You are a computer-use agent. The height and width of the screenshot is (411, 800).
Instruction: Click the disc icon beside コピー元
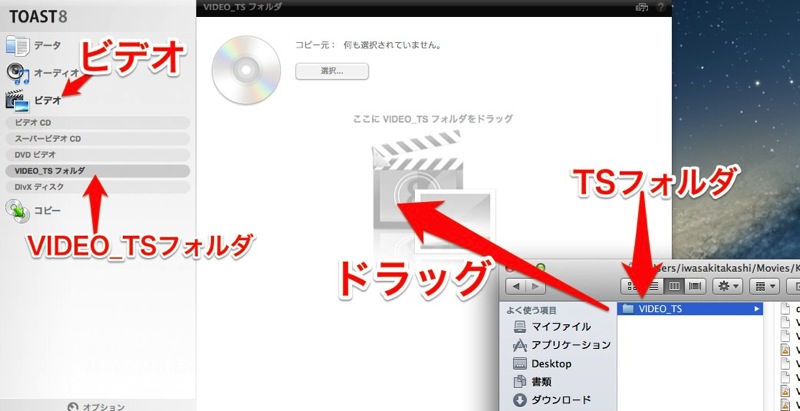pyautogui.click(x=246, y=70)
